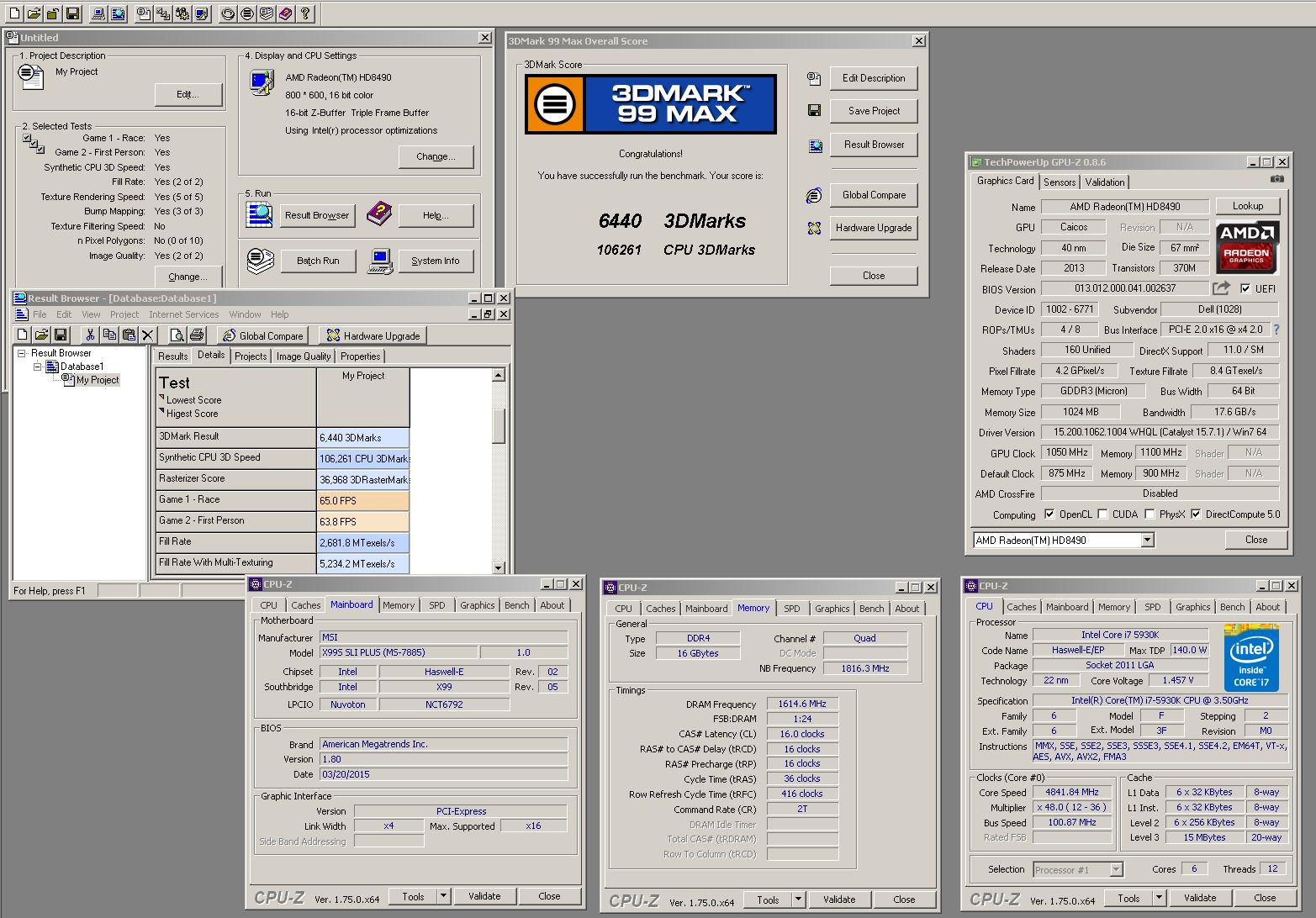Toggle the UEFI checkbox in GPU-Z
The width and height of the screenshot is (1316, 918).
[1245, 288]
